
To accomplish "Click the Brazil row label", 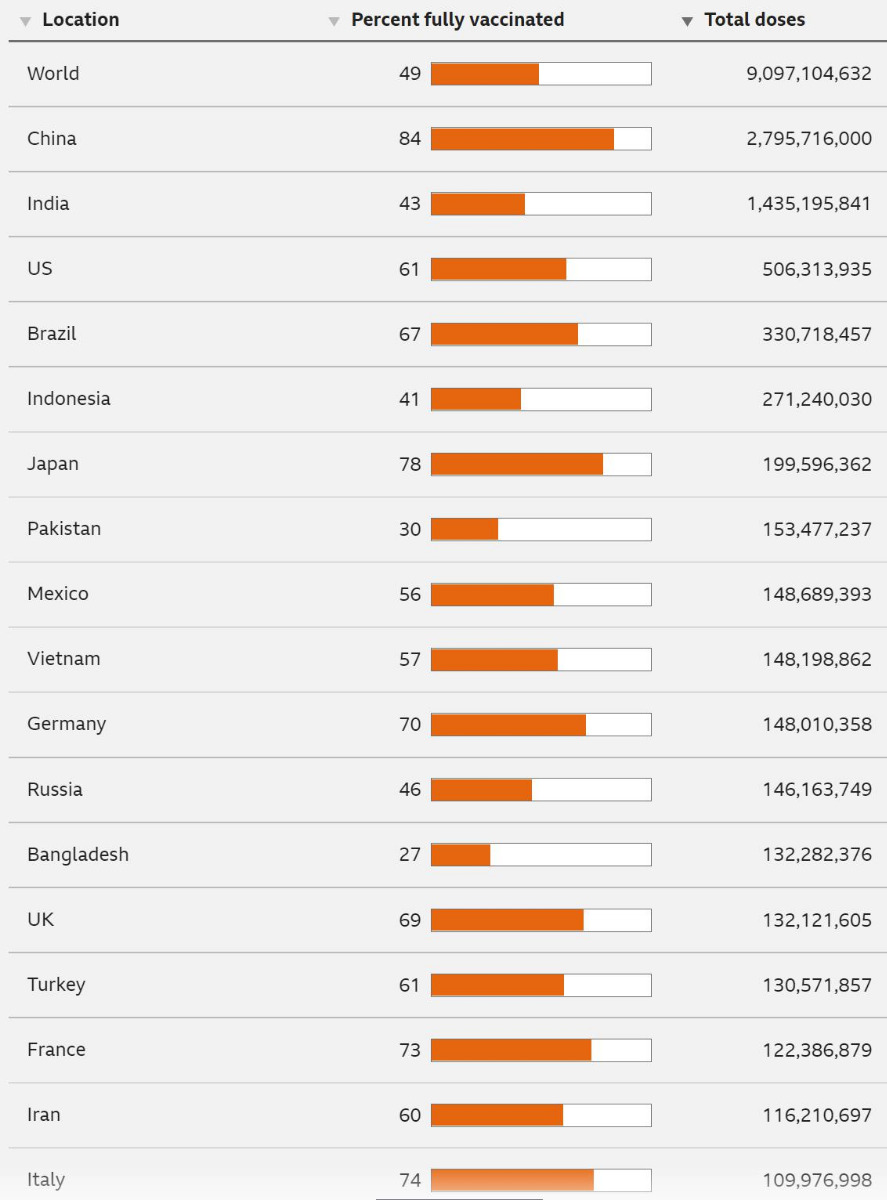I will pyautogui.click(x=52, y=334).
